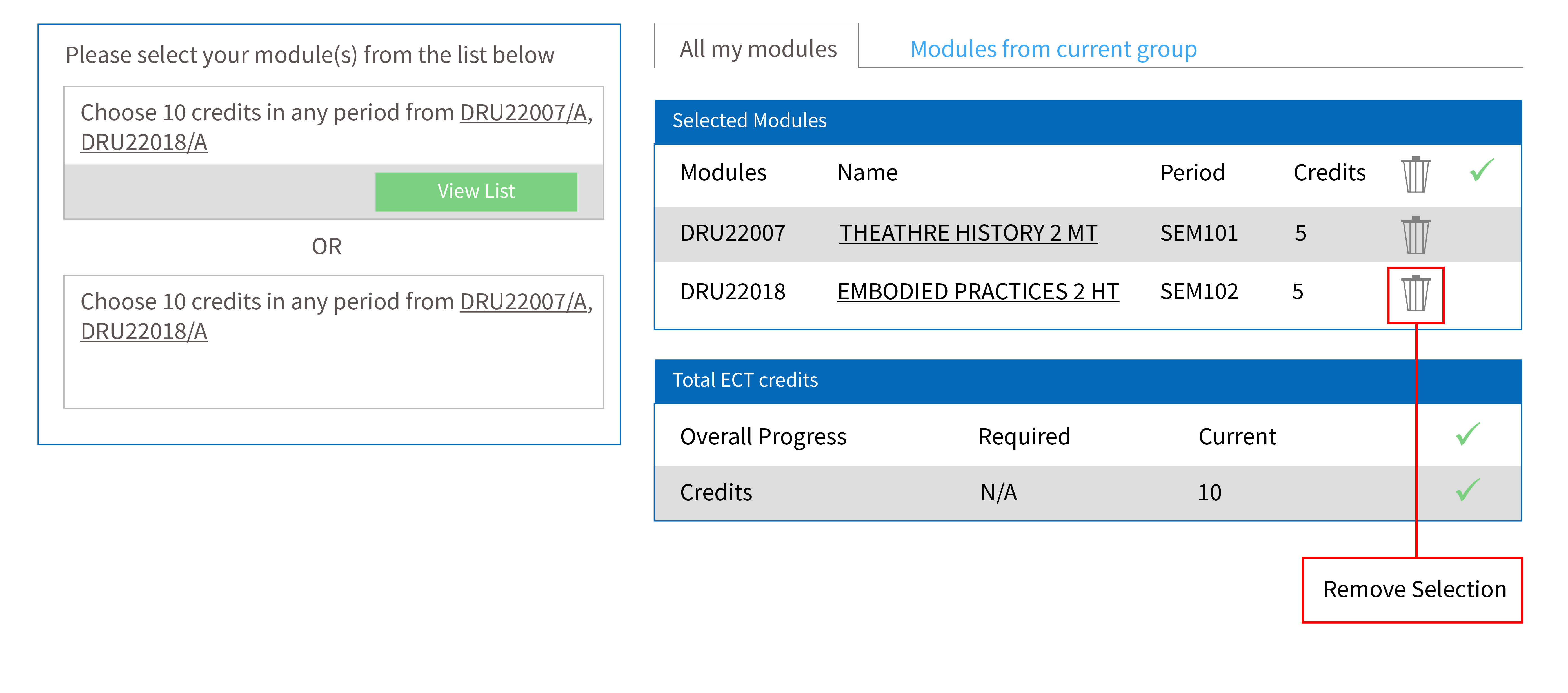Click the trash icon in header row

tap(1415, 174)
